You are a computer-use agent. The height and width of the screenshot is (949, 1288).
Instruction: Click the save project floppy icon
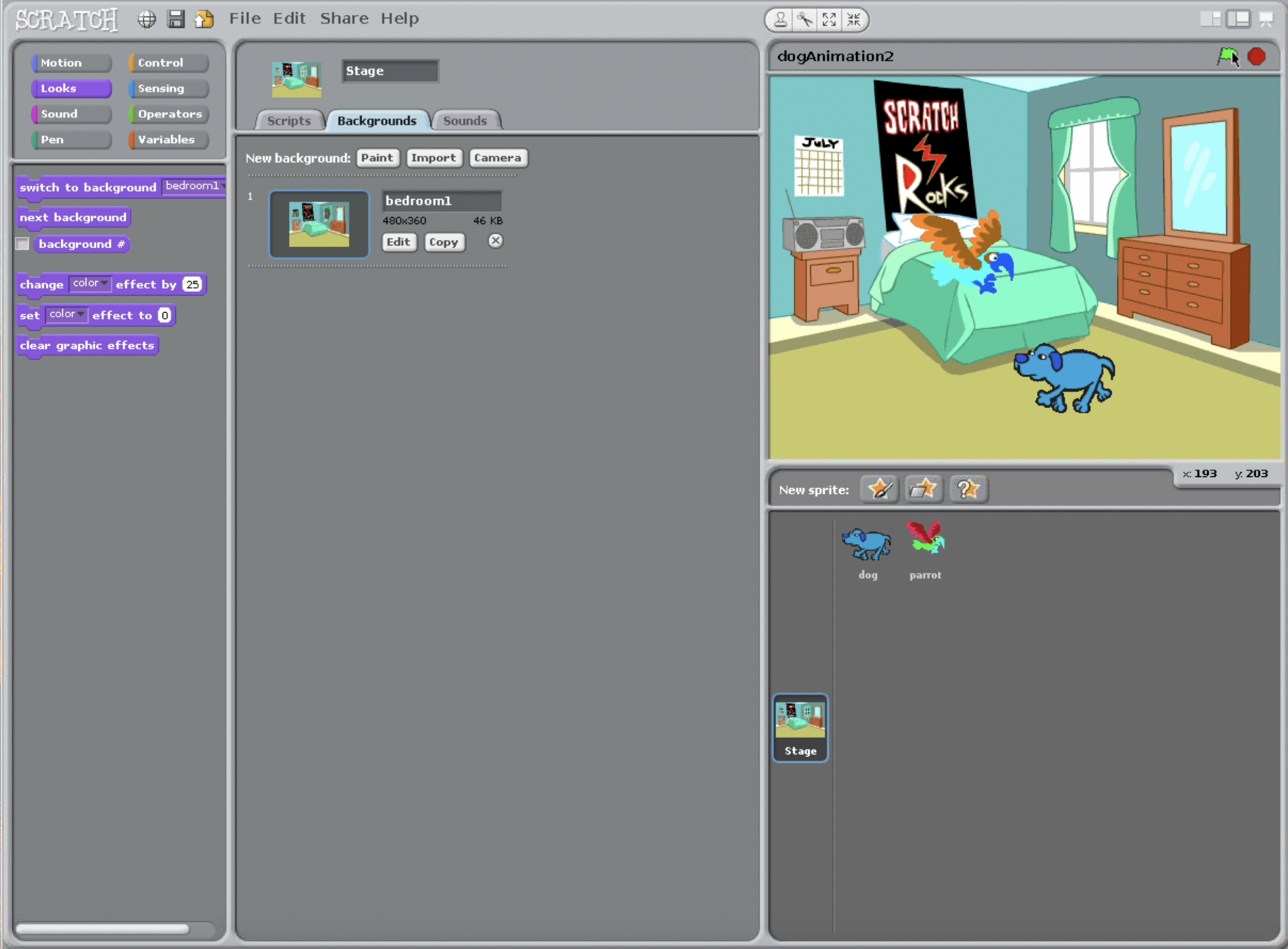coord(176,20)
